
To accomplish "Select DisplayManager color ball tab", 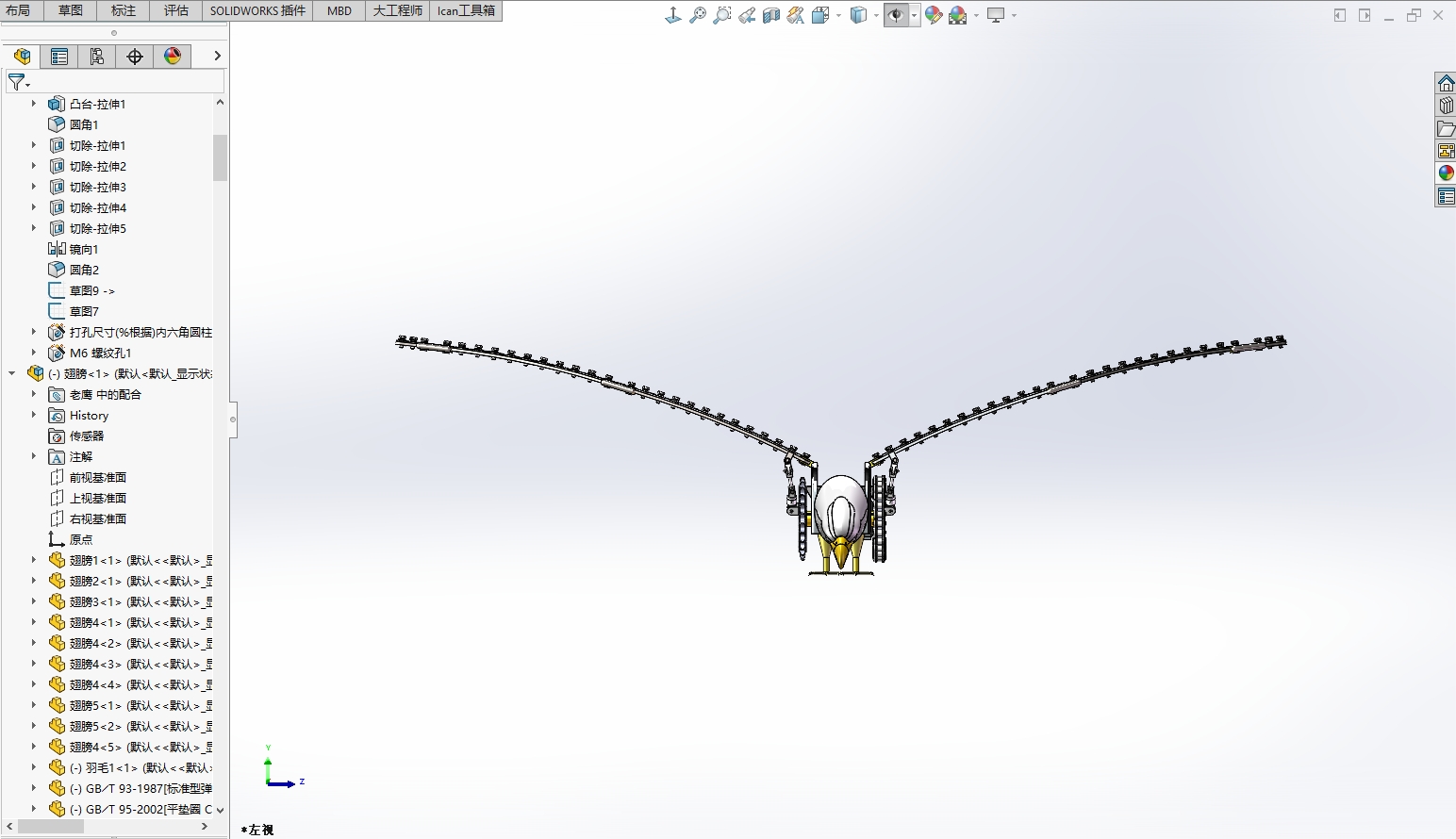I will 173,57.
